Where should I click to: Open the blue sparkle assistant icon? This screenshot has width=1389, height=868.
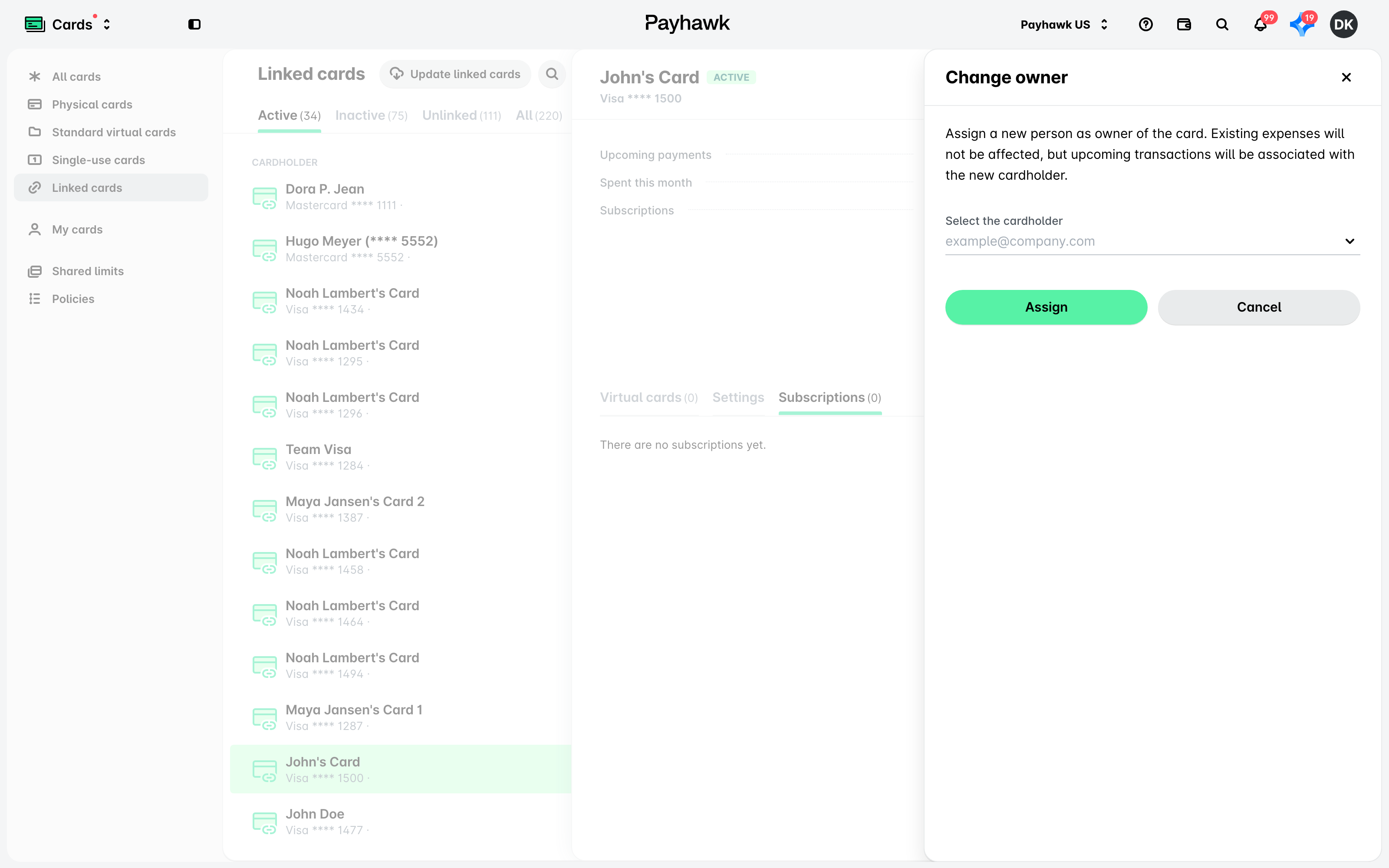(1301, 25)
